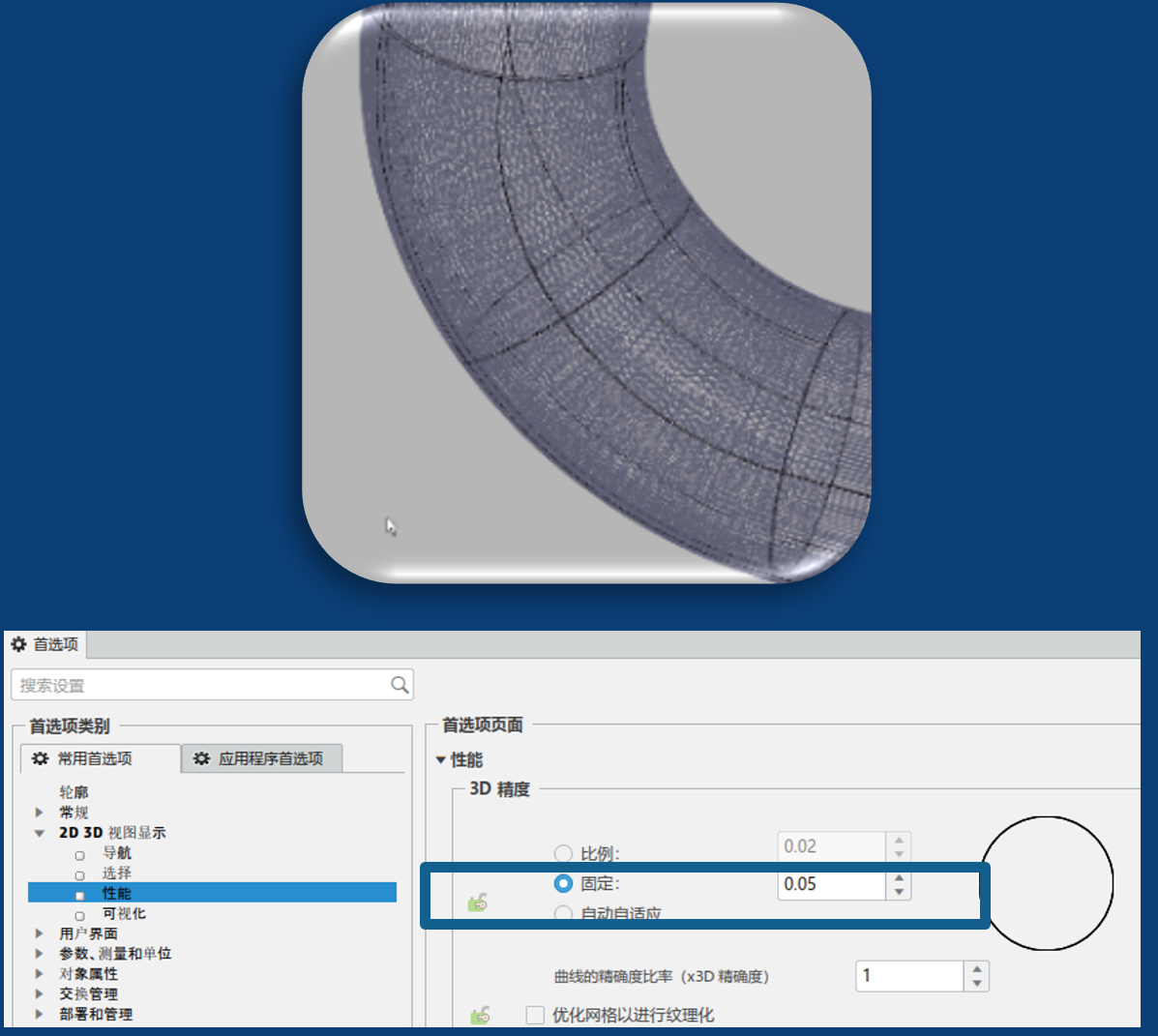Expand the 用户界面 tree category
This screenshot has height=1036, width=1158.
(x=40, y=933)
